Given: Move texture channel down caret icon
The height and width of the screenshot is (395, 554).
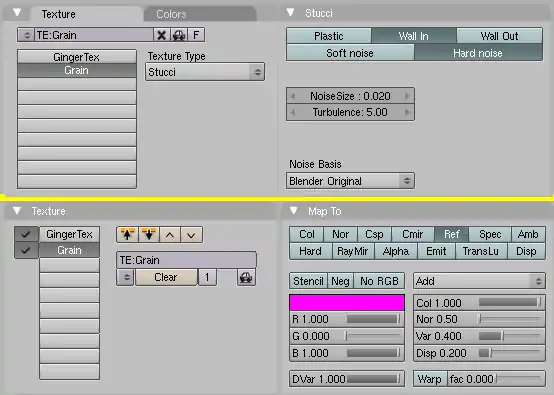Looking at the screenshot, I should (x=191, y=235).
